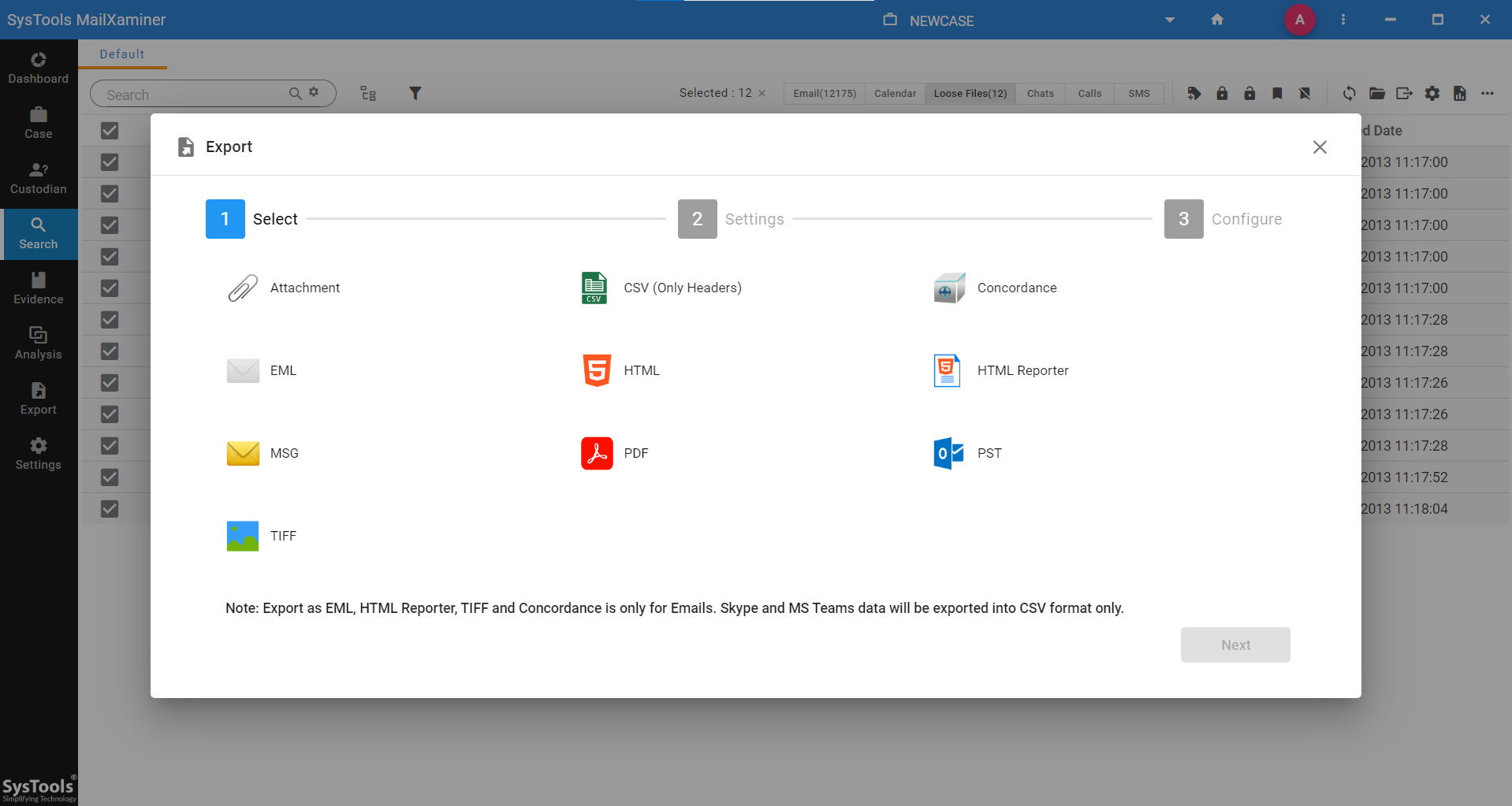Select EML export format
Image resolution: width=1512 pixels, height=806 pixels.
[262, 370]
